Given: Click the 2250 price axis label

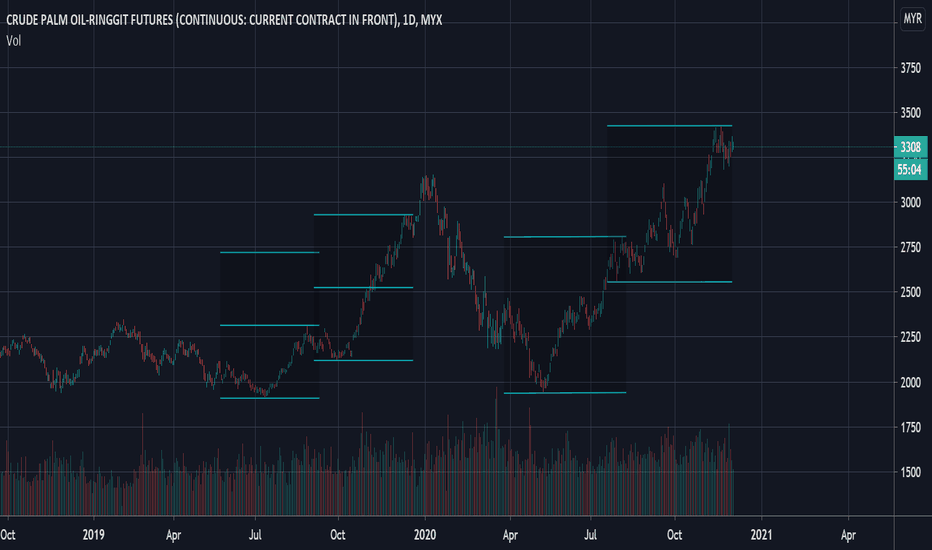Looking at the screenshot, I should click(x=910, y=337).
